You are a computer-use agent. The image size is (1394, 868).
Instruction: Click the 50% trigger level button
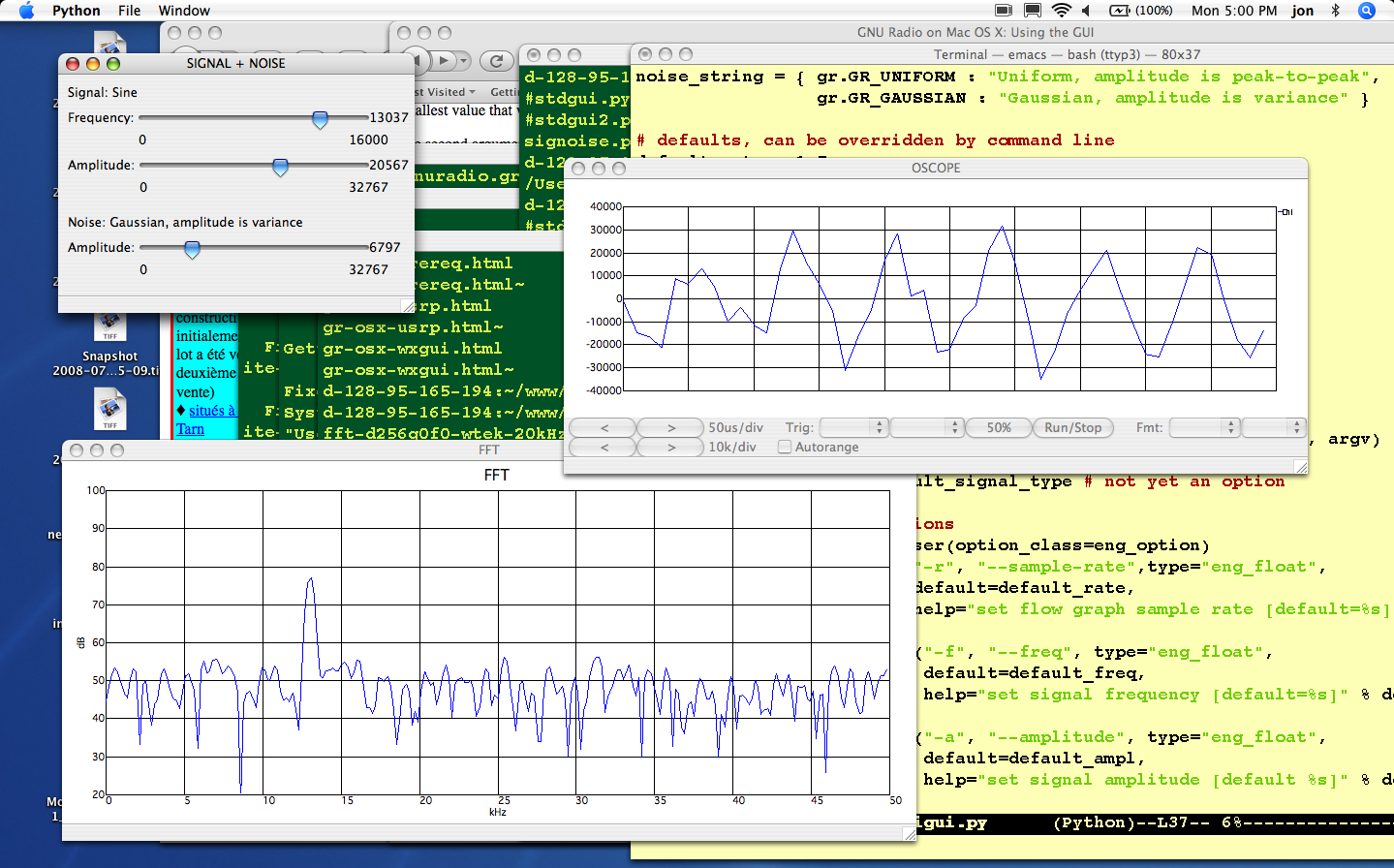coord(999,427)
